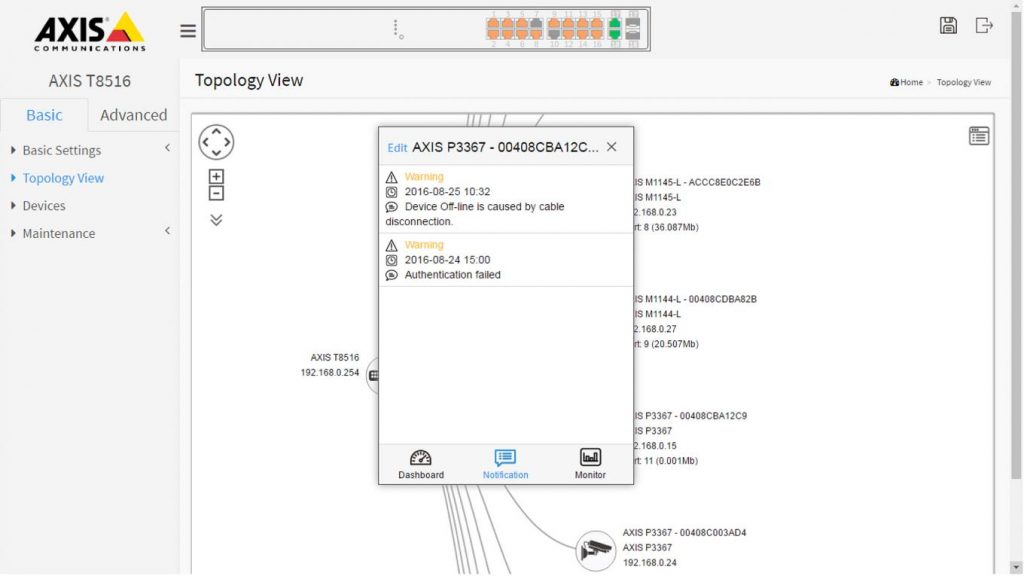Click the log out icon
Viewport: 1024px width, 576px height.
coord(983,24)
